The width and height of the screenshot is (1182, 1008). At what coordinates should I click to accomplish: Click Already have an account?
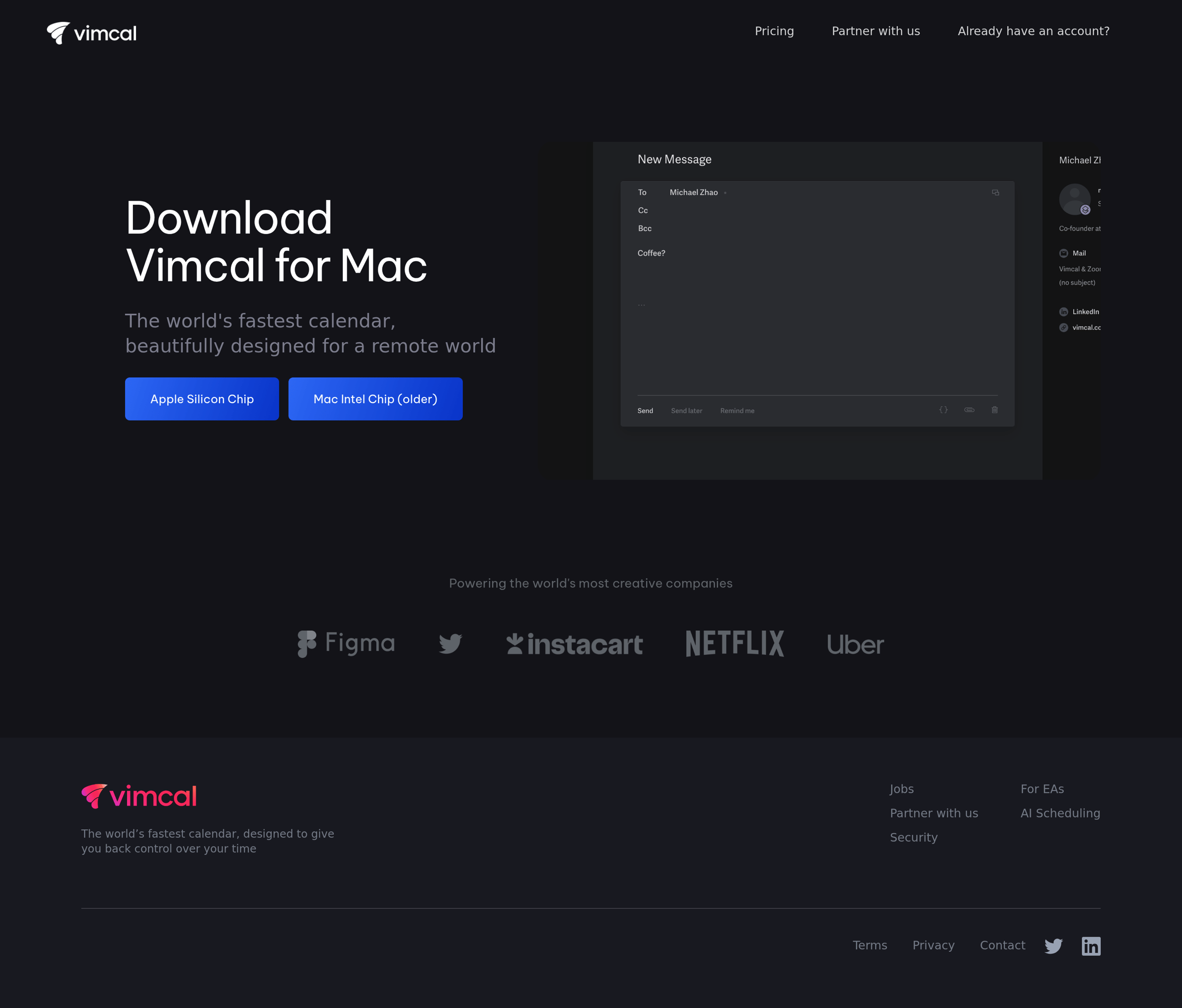[1033, 31]
